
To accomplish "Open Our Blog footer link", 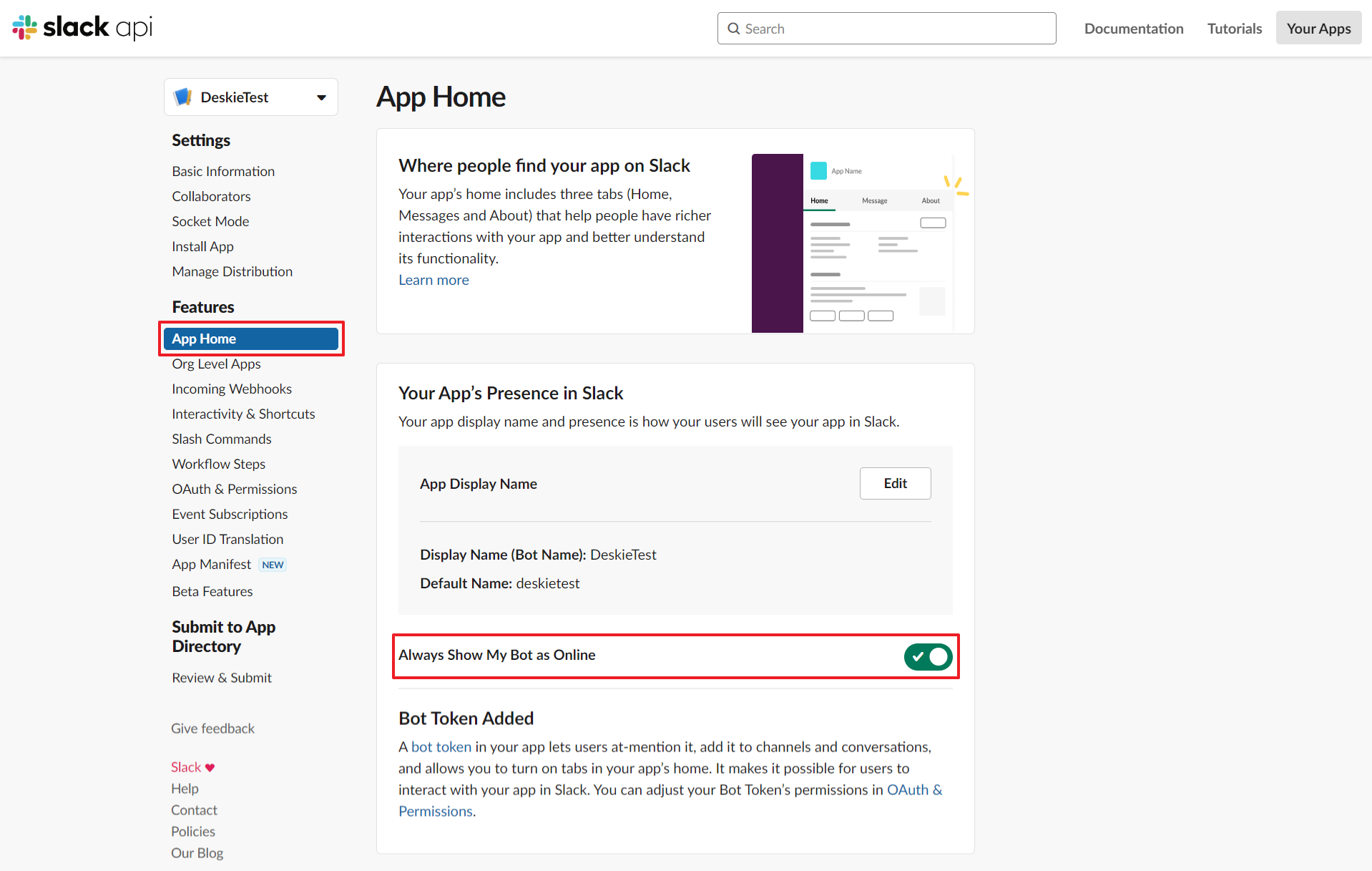I will (x=197, y=853).
